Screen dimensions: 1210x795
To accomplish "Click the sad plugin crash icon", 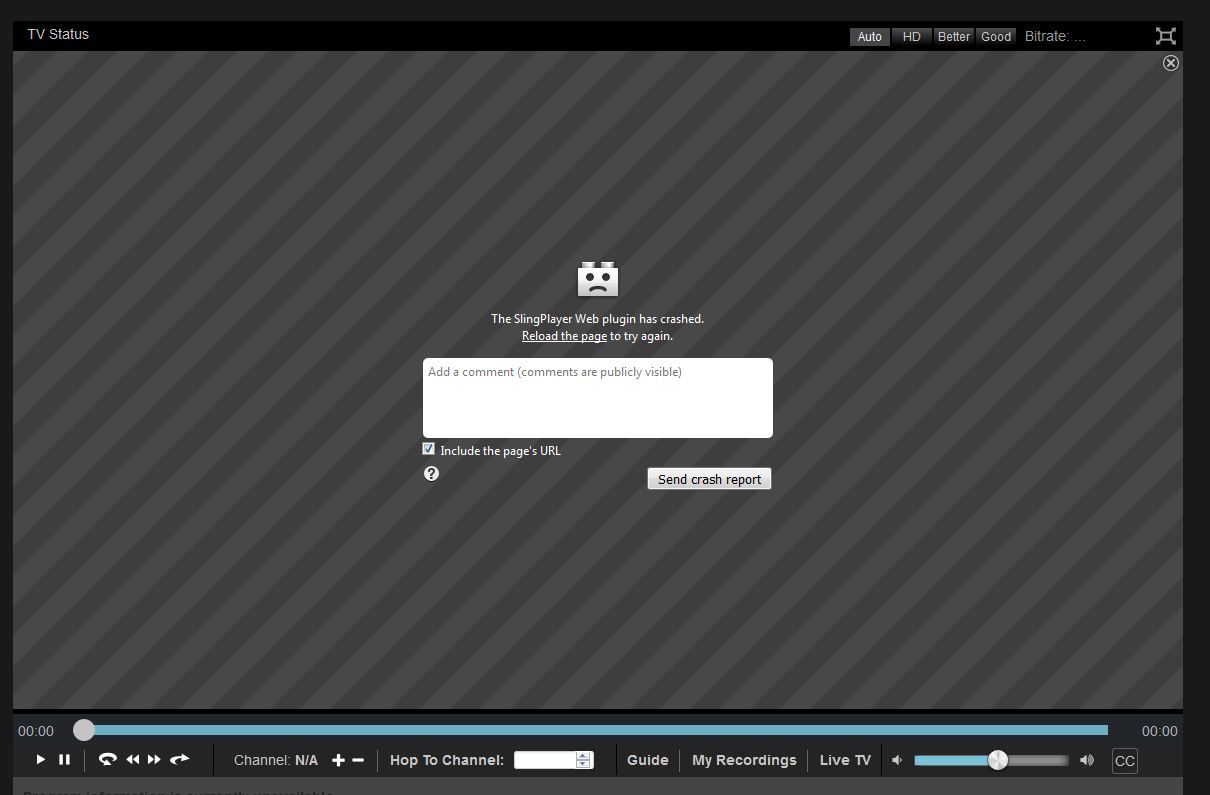I will click(598, 279).
